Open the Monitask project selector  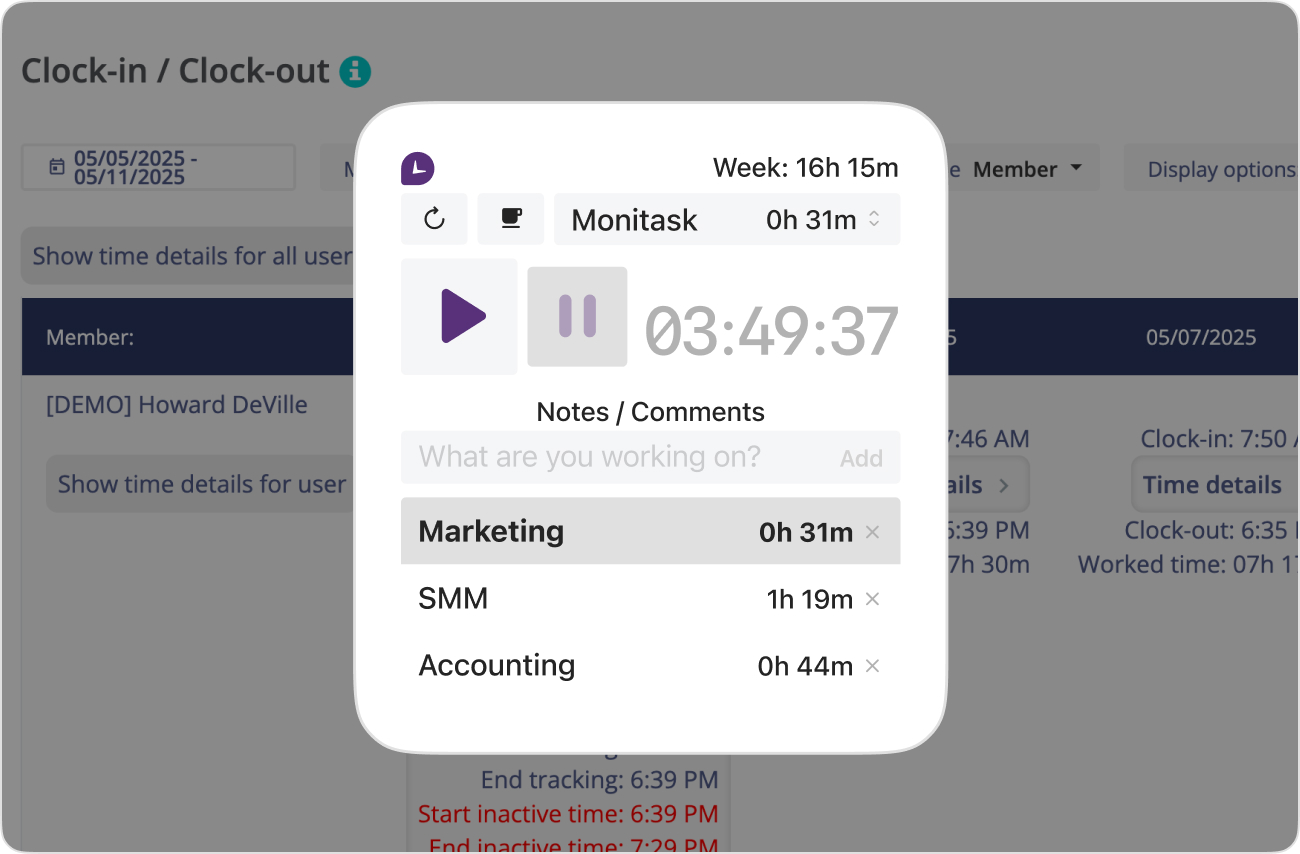(727, 219)
